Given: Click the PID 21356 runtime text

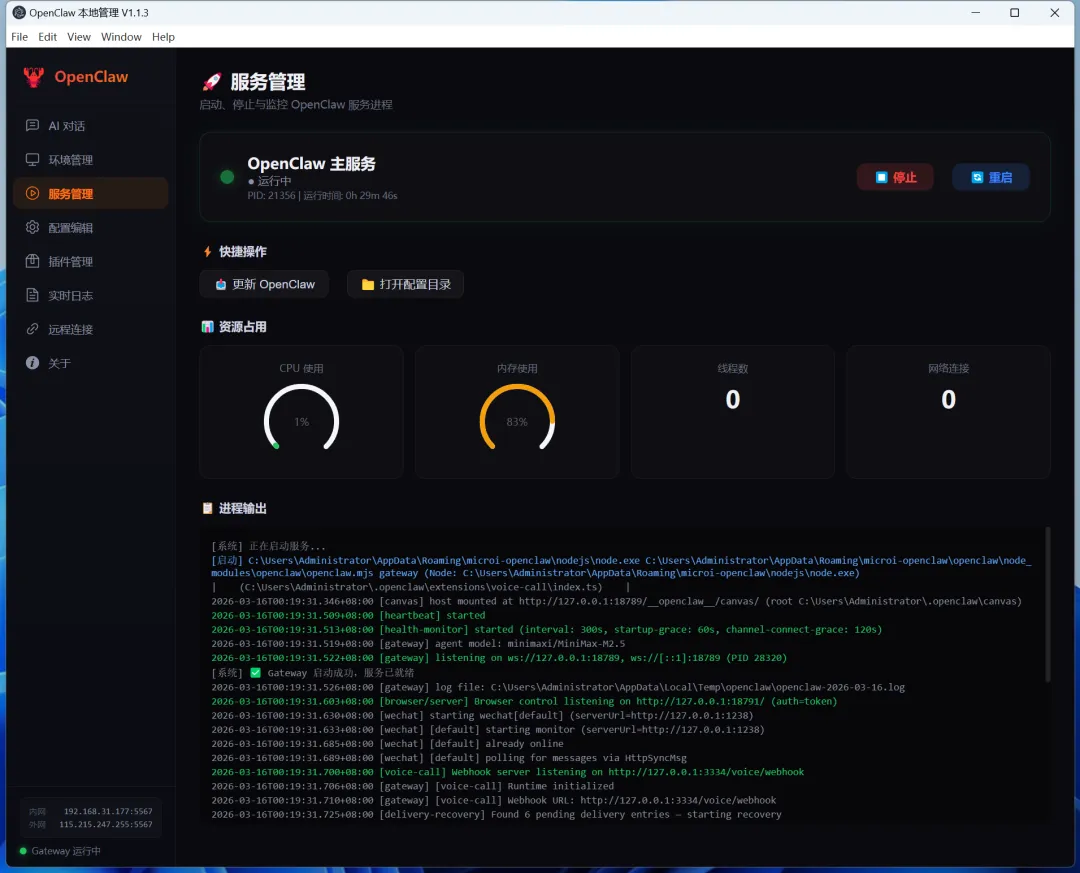Looking at the screenshot, I should [322, 196].
